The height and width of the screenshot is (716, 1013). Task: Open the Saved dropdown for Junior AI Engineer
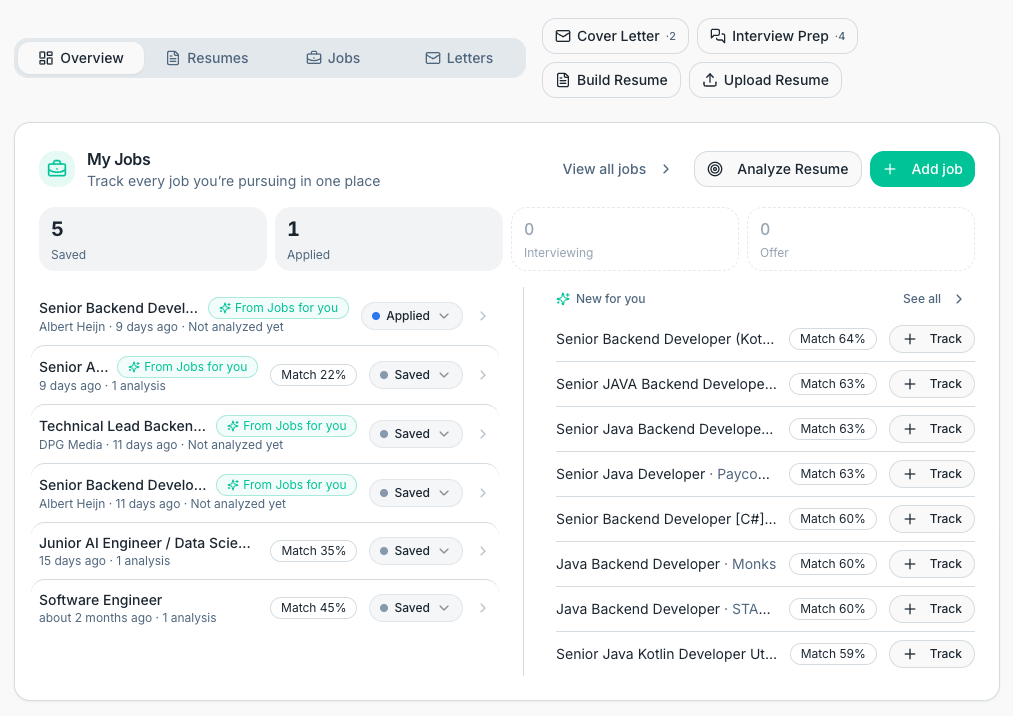[x=415, y=551]
